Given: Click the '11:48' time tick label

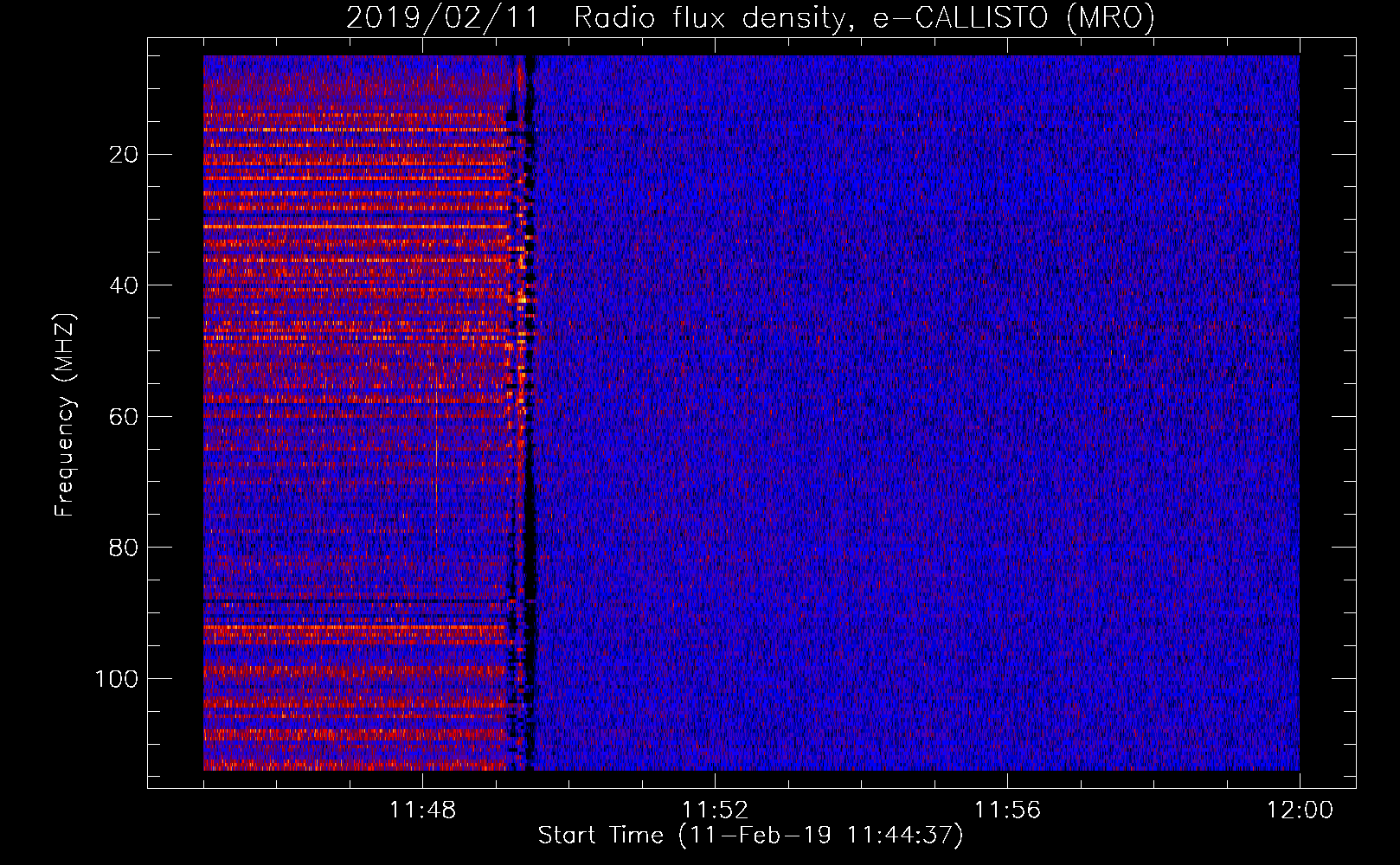Looking at the screenshot, I should 422,811.
